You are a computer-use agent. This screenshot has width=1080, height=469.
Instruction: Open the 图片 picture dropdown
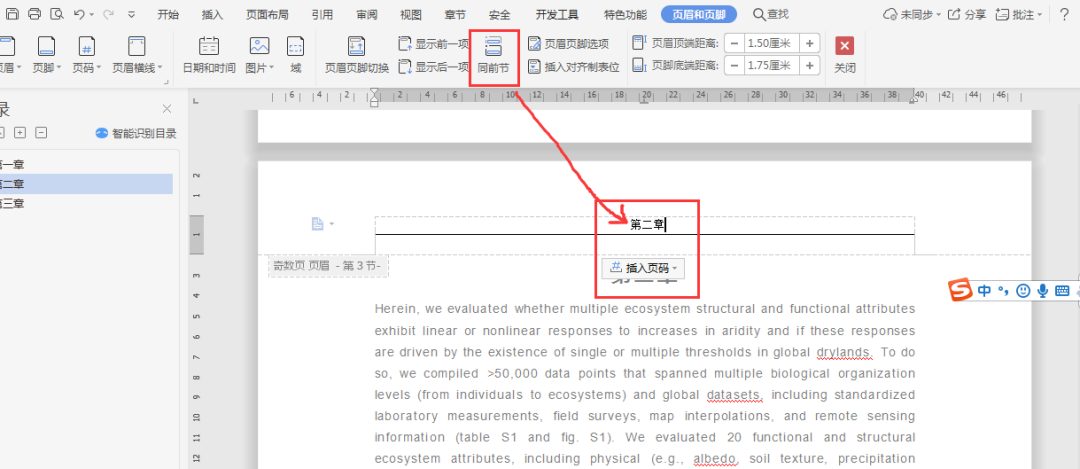[260, 54]
